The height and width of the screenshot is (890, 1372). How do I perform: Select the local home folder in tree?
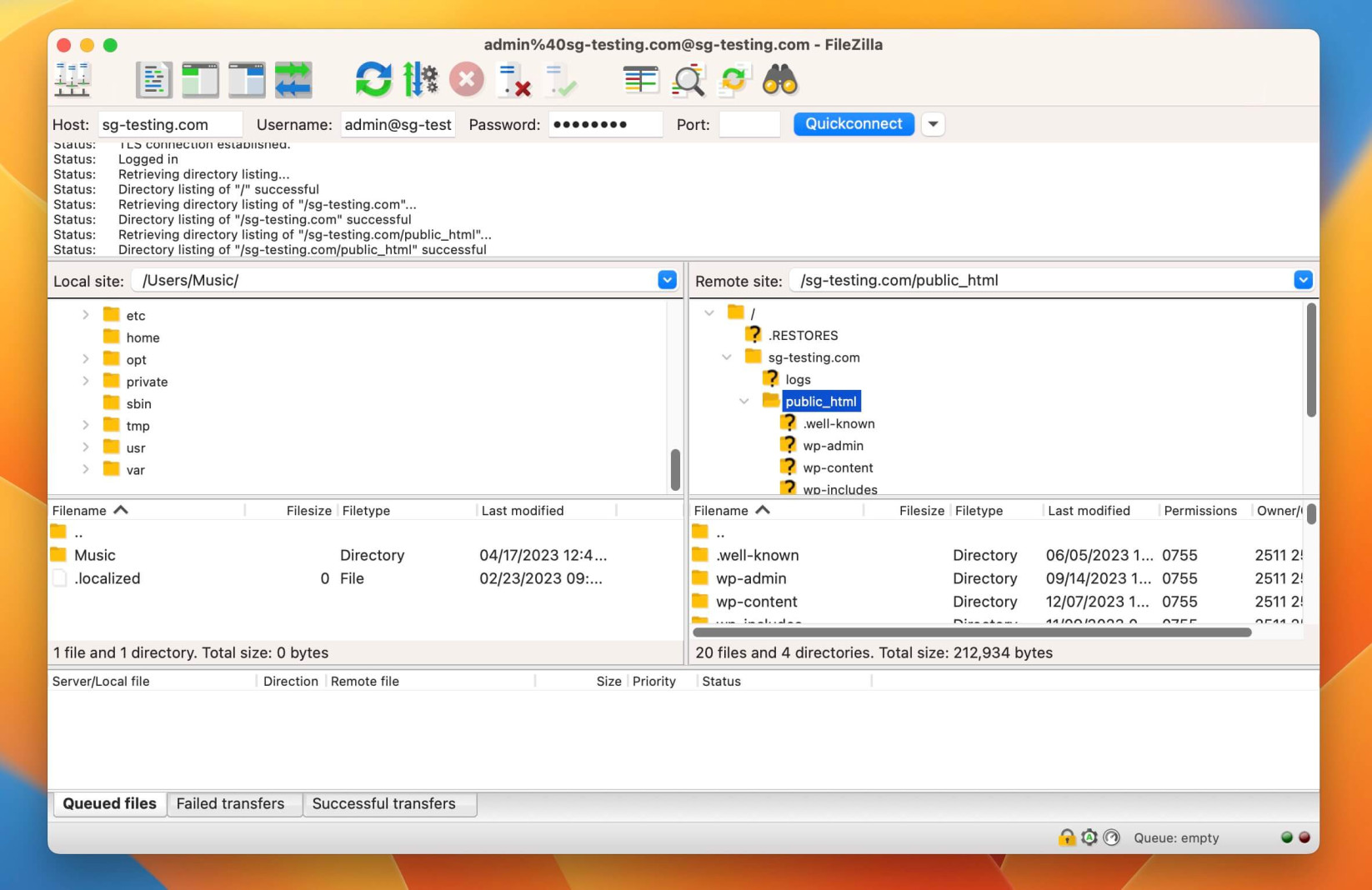143,337
